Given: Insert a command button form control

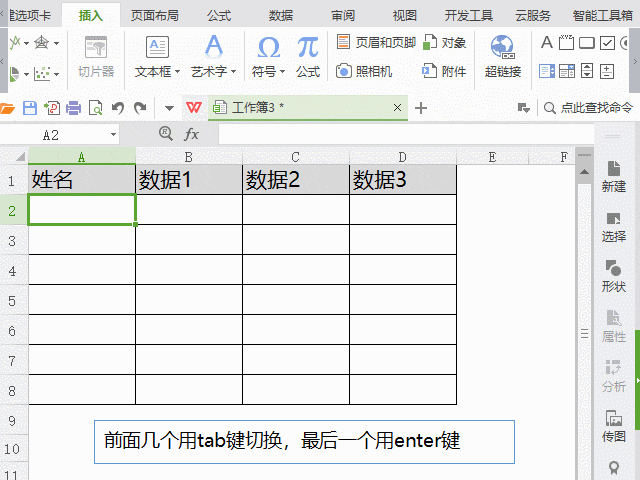Looking at the screenshot, I should [x=587, y=43].
